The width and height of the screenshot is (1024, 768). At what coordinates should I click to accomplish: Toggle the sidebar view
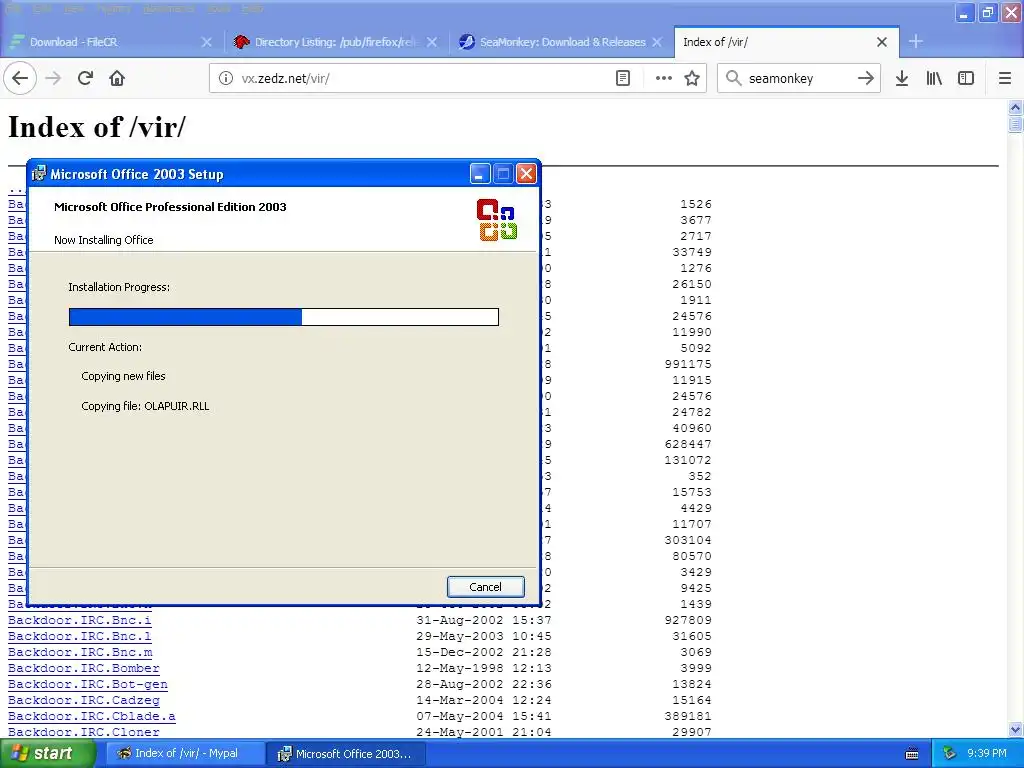(966, 78)
